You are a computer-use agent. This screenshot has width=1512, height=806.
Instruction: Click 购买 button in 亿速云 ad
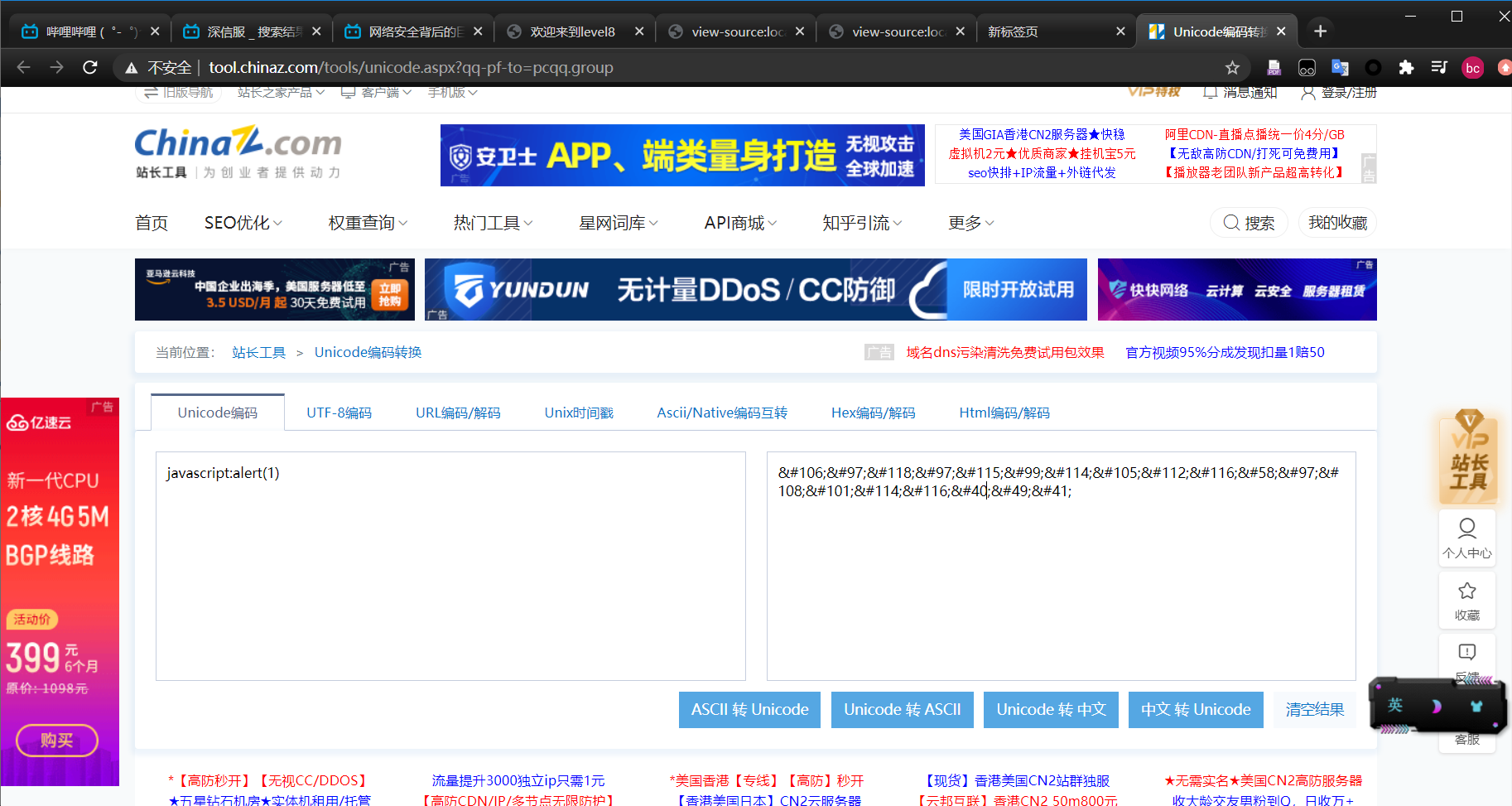(x=57, y=741)
